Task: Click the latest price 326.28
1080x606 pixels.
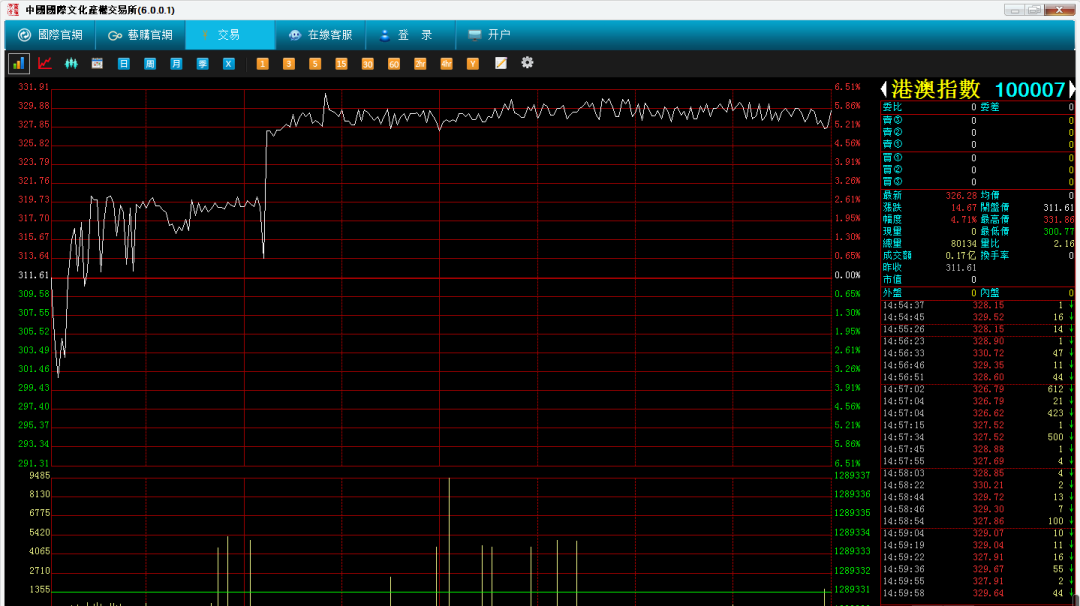Action: click(961, 196)
